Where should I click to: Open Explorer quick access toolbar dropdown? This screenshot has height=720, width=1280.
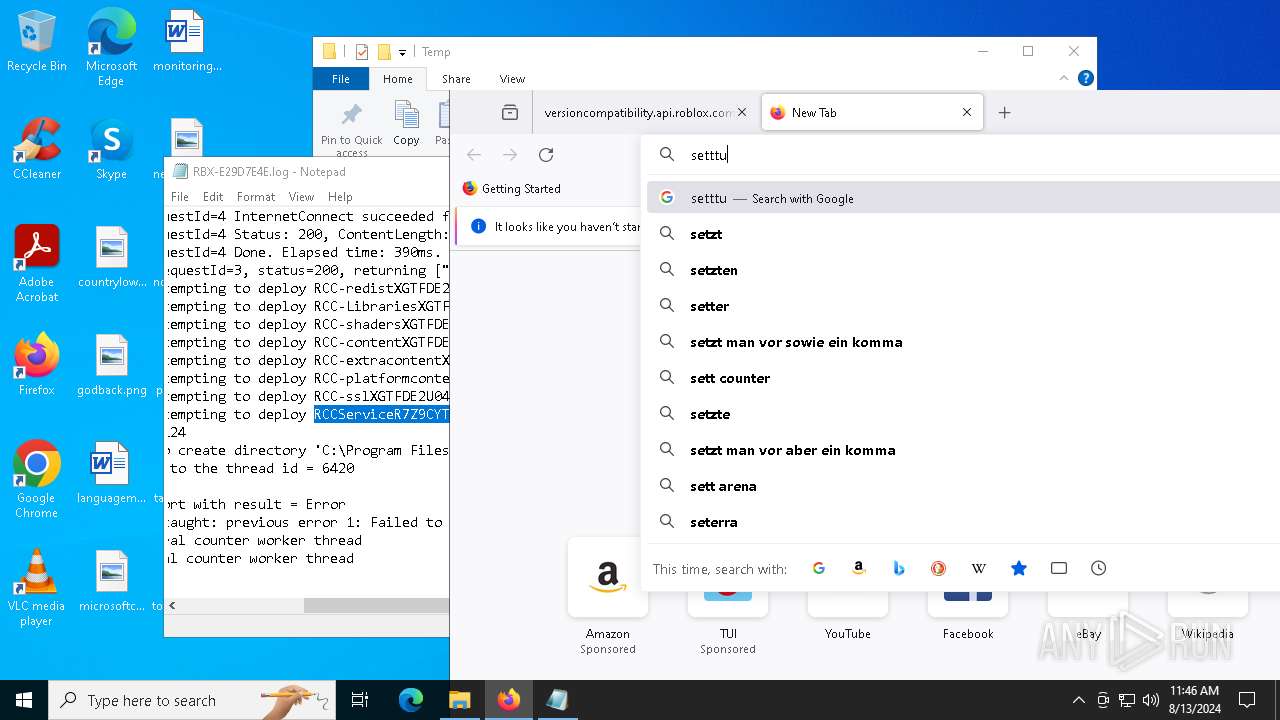point(402,52)
